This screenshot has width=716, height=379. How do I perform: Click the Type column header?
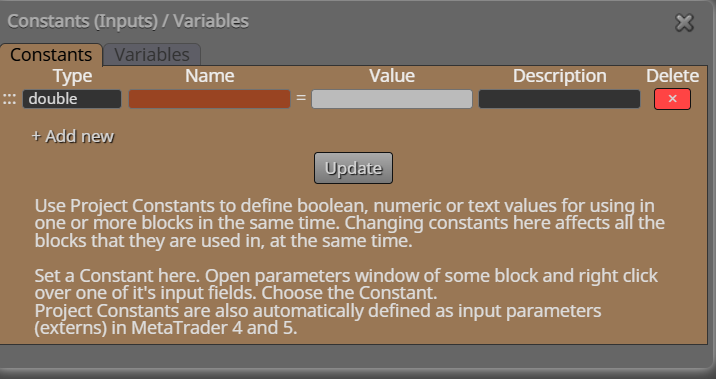point(72,76)
